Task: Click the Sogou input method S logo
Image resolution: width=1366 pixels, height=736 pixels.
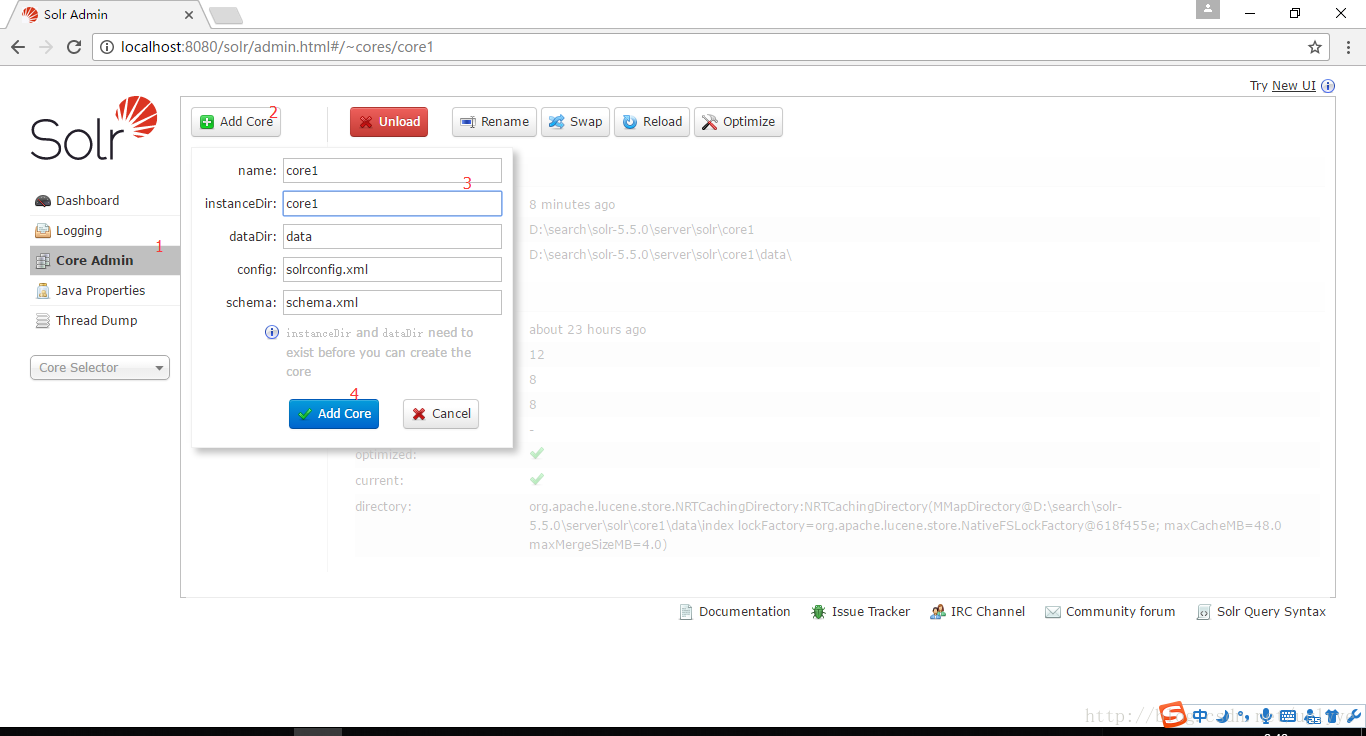Action: pyautogui.click(x=1173, y=714)
